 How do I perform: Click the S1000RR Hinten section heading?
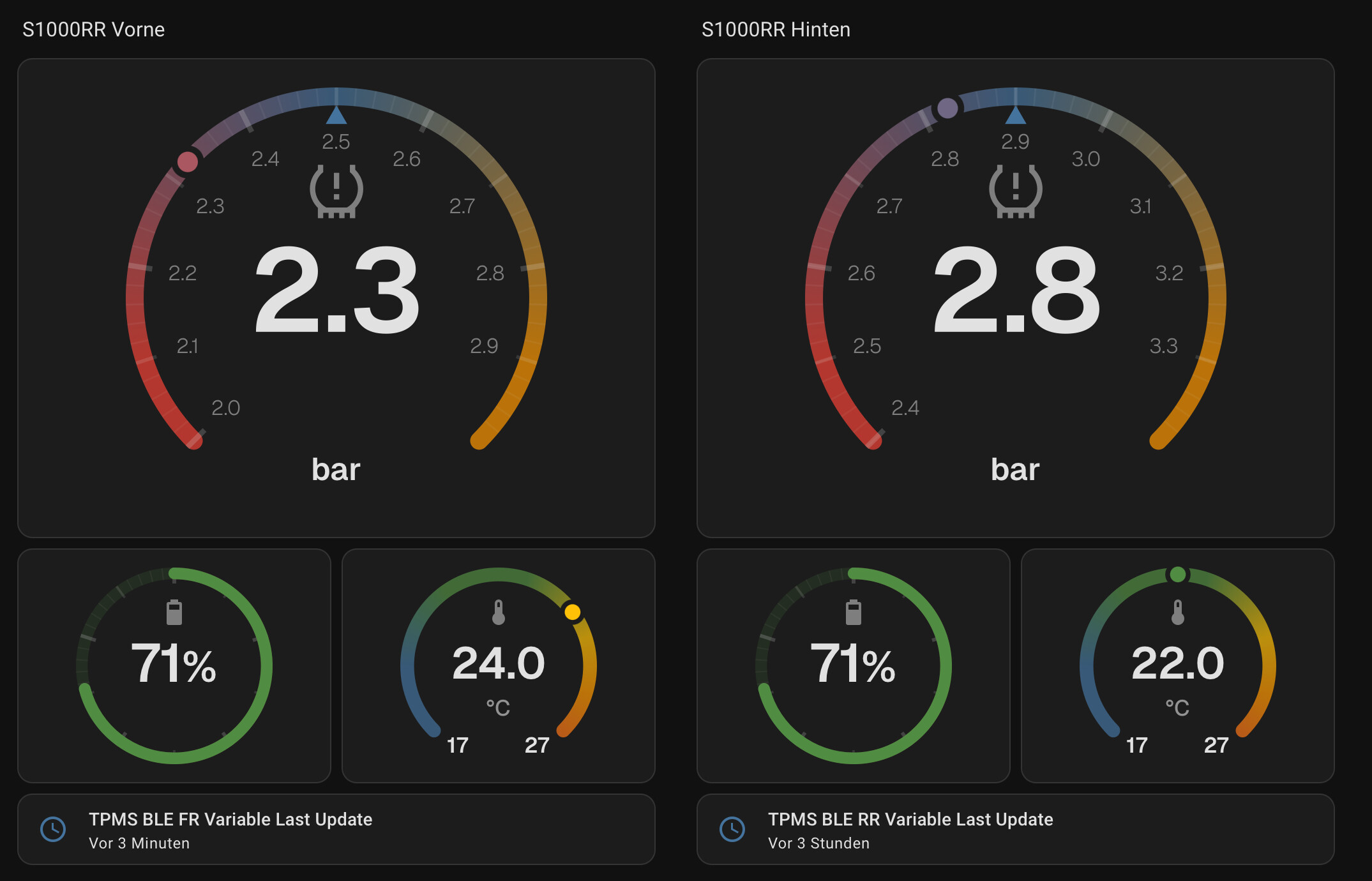pyautogui.click(x=776, y=29)
